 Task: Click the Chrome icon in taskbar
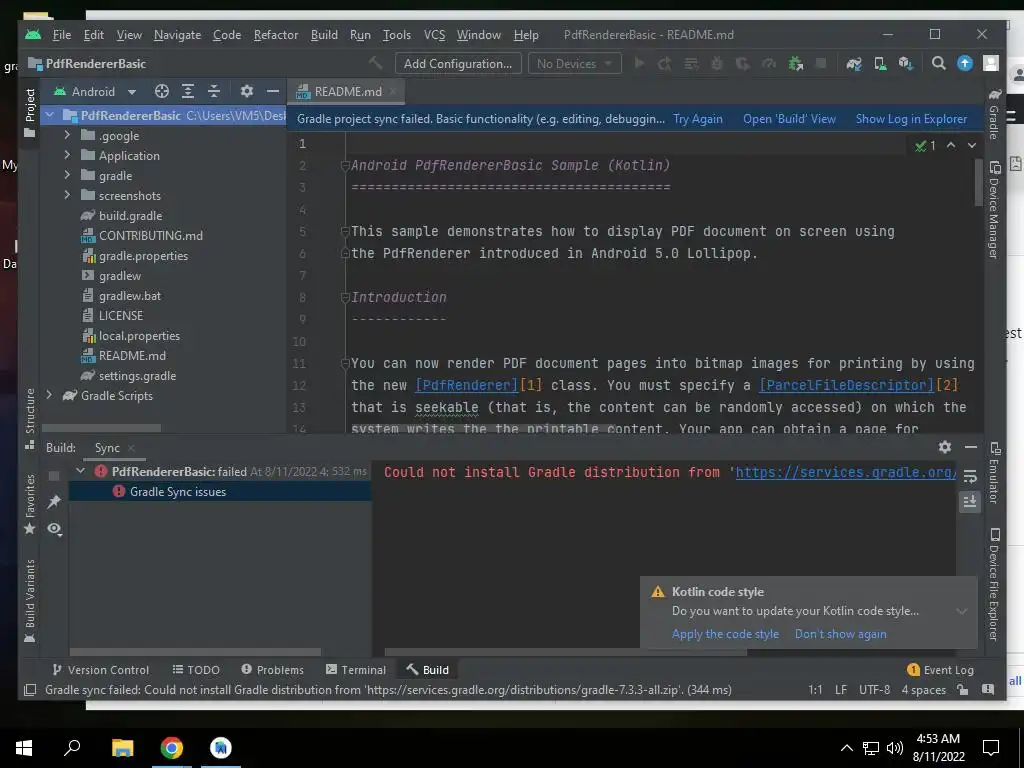coord(172,748)
